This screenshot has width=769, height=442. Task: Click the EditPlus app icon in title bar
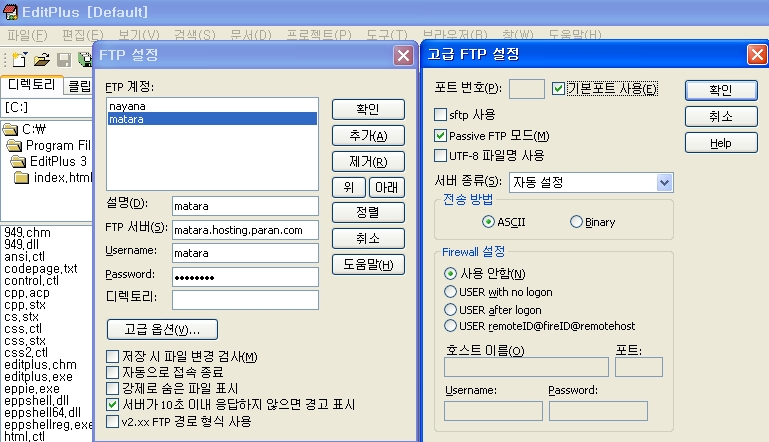[10, 12]
